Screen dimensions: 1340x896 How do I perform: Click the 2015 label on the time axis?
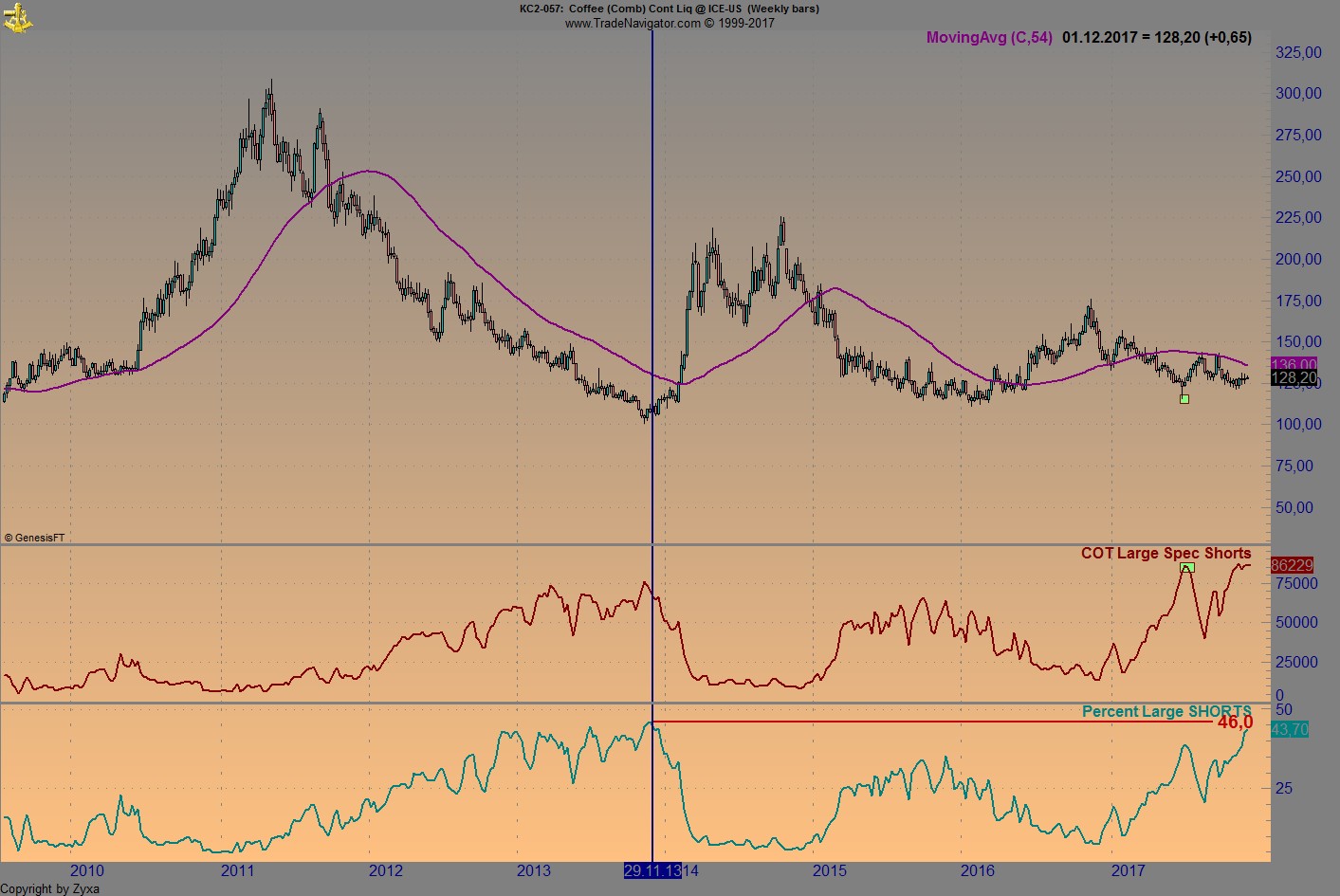[x=832, y=870]
